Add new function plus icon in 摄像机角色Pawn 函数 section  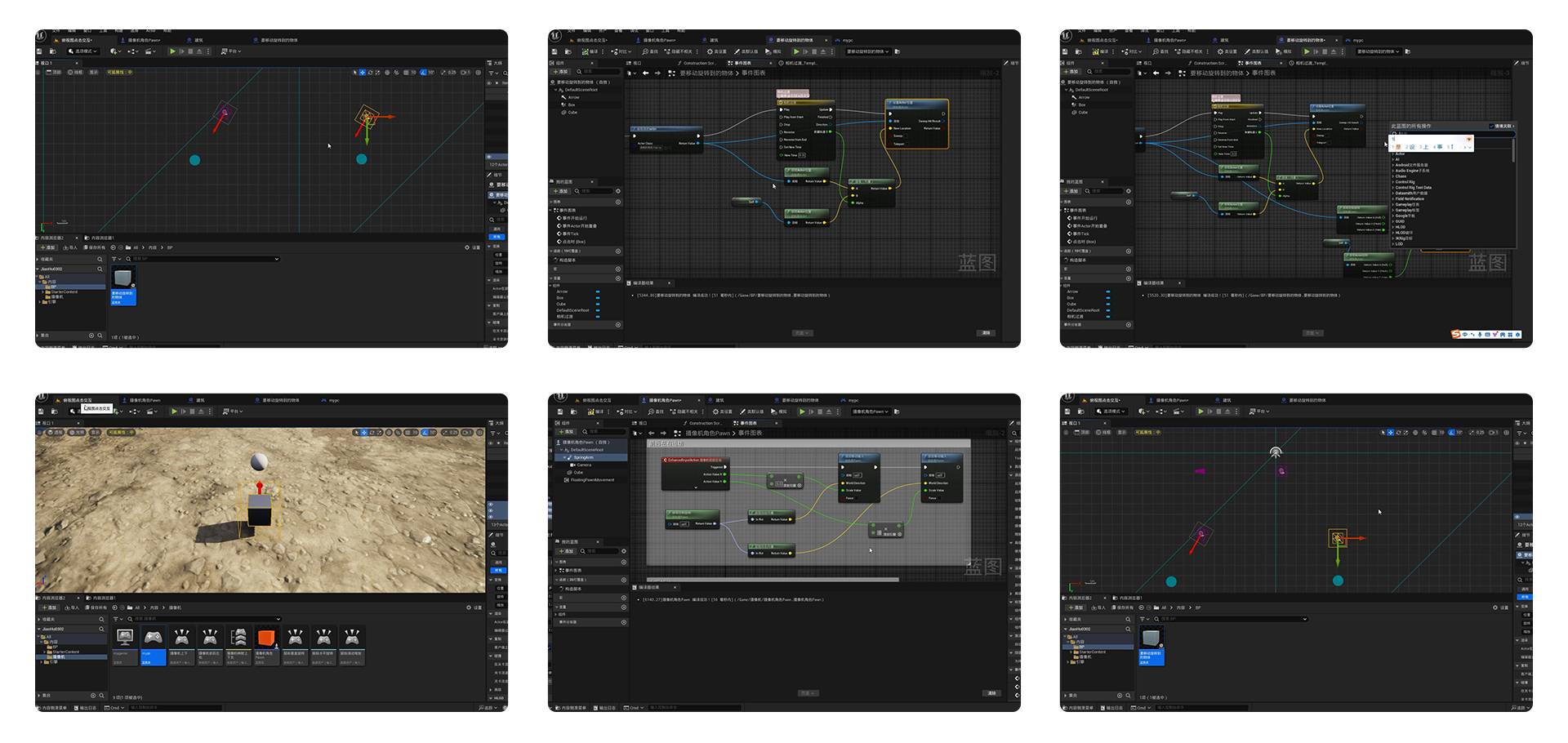(x=624, y=580)
